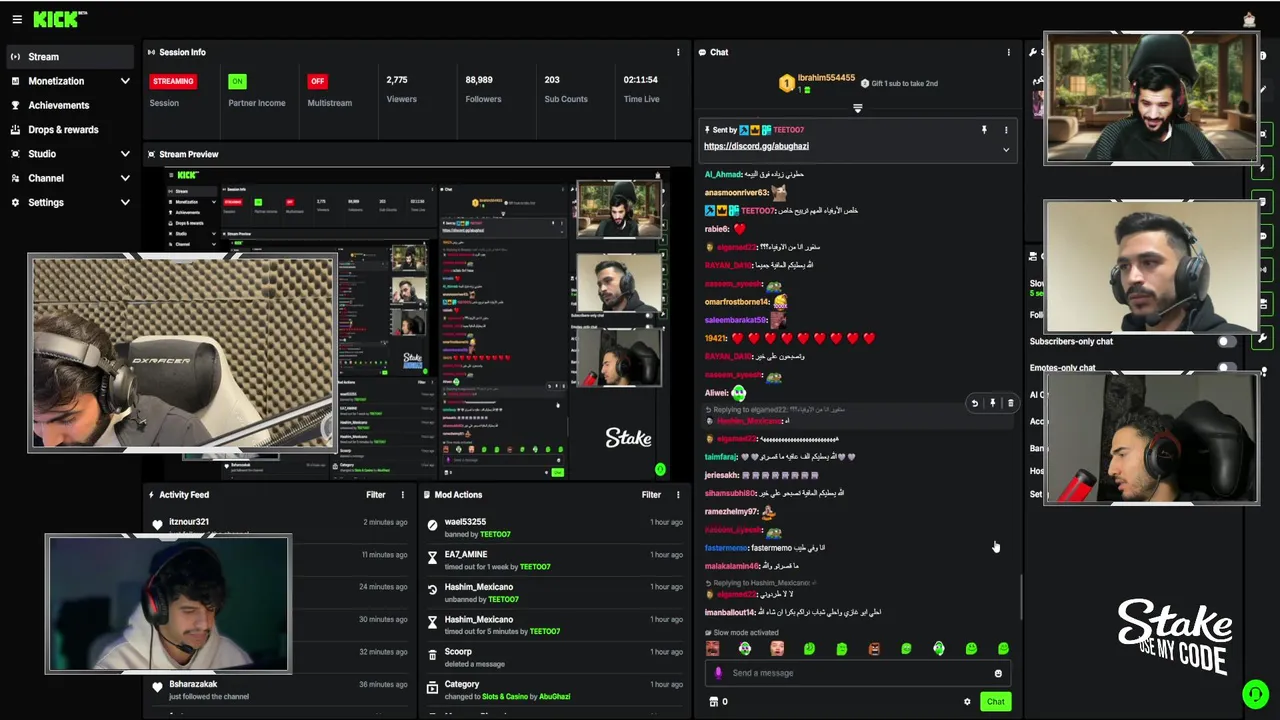Viewport: 1280px width, 720px height.
Task: Click pin icon on hovered chat message
Action: click(x=992, y=403)
